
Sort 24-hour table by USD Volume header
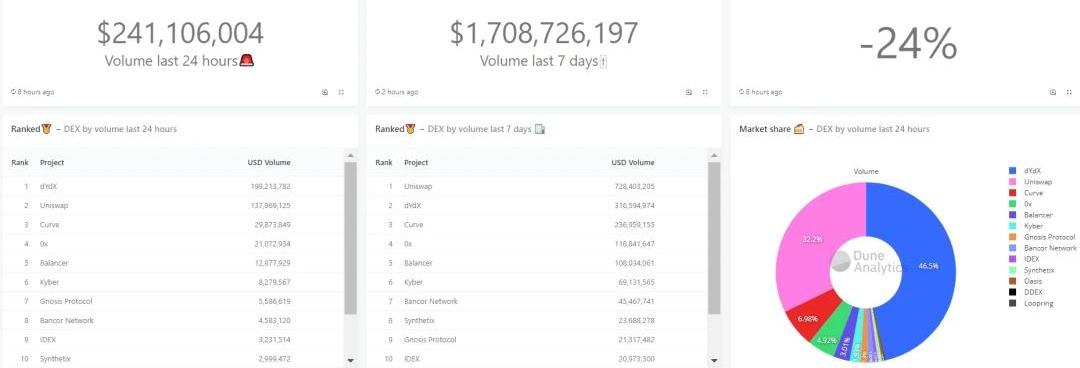(x=269, y=163)
